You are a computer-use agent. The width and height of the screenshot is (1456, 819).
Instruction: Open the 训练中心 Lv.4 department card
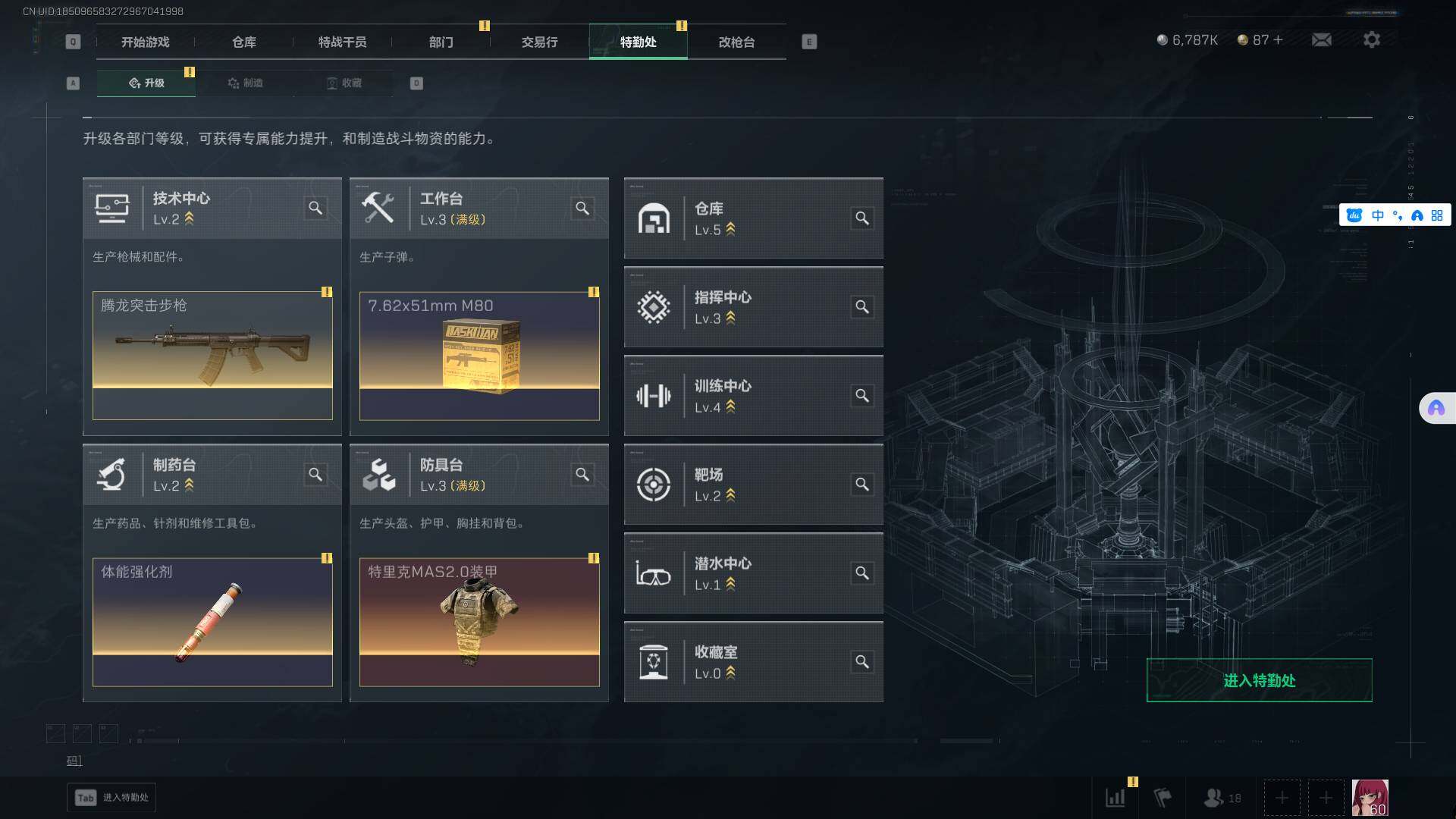point(754,396)
